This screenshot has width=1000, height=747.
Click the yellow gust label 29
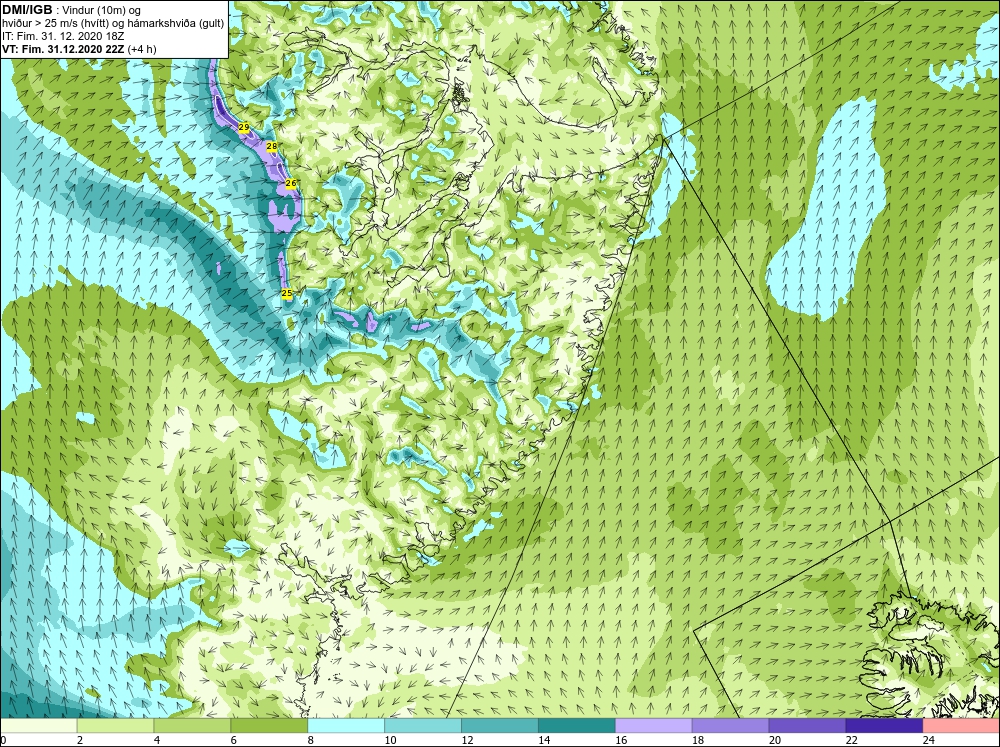[244, 128]
